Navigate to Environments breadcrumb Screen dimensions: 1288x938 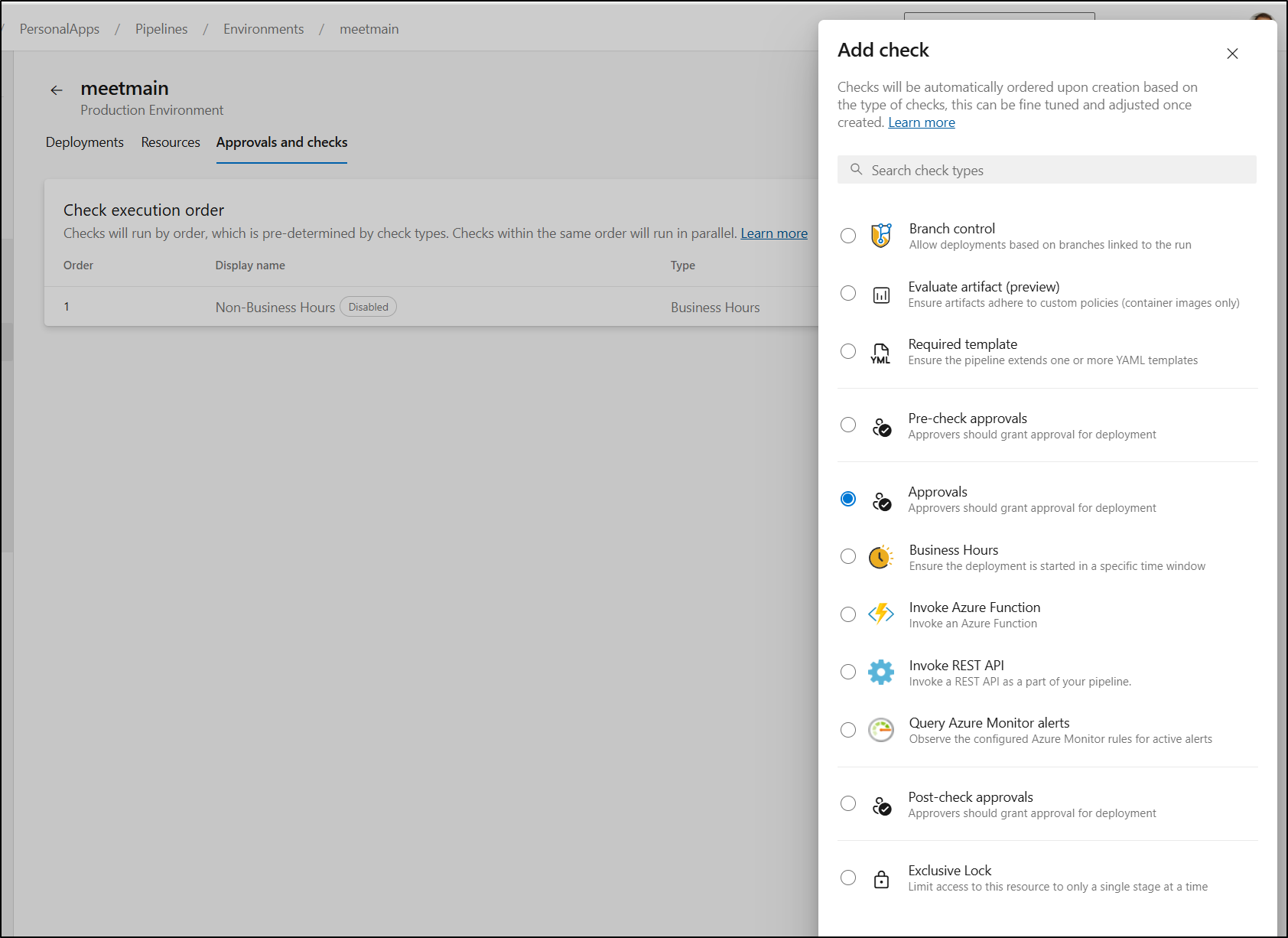pyautogui.click(x=264, y=29)
